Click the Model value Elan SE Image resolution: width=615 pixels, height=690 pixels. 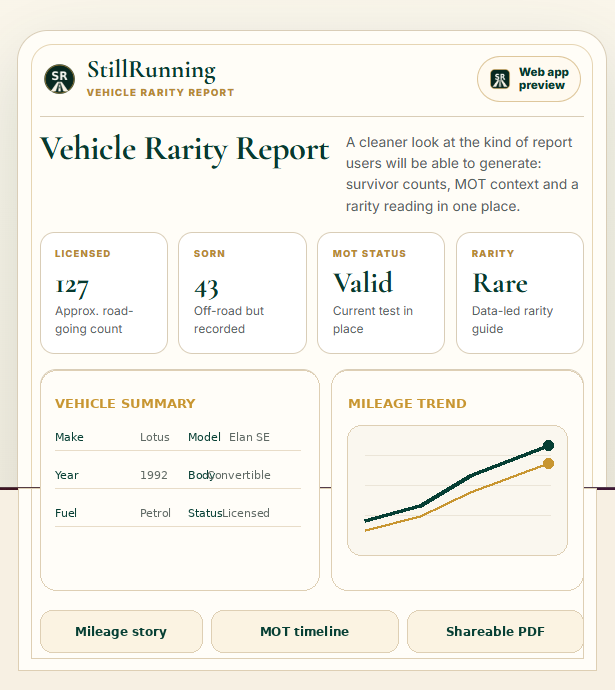point(249,437)
